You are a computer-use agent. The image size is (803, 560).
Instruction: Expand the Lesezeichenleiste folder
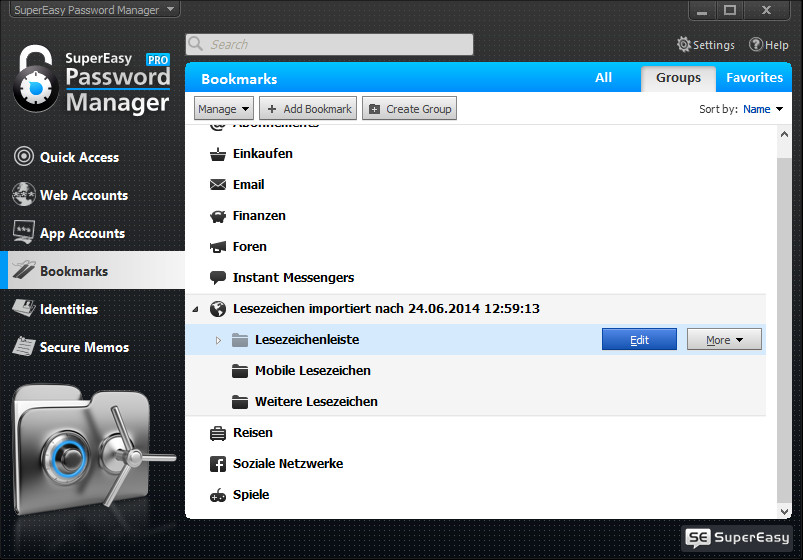pyautogui.click(x=218, y=340)
